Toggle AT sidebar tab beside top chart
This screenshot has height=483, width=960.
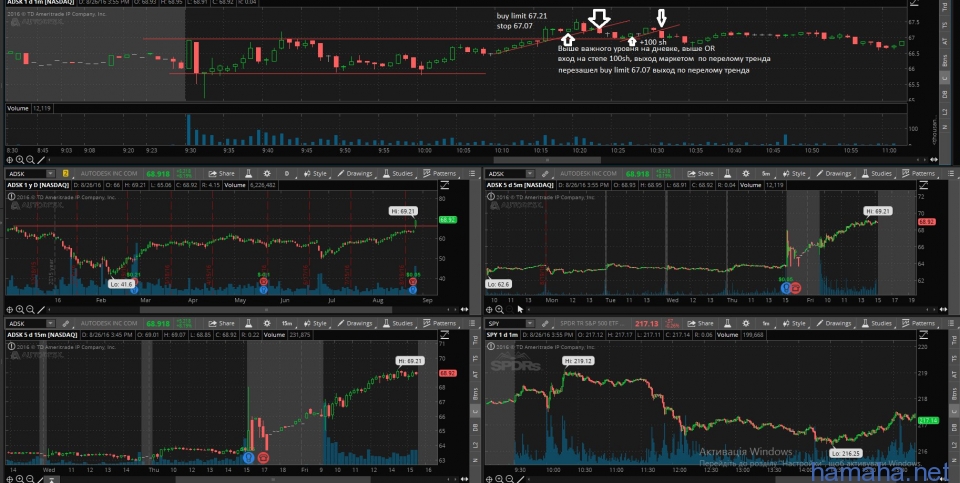[x=944, y=41]
